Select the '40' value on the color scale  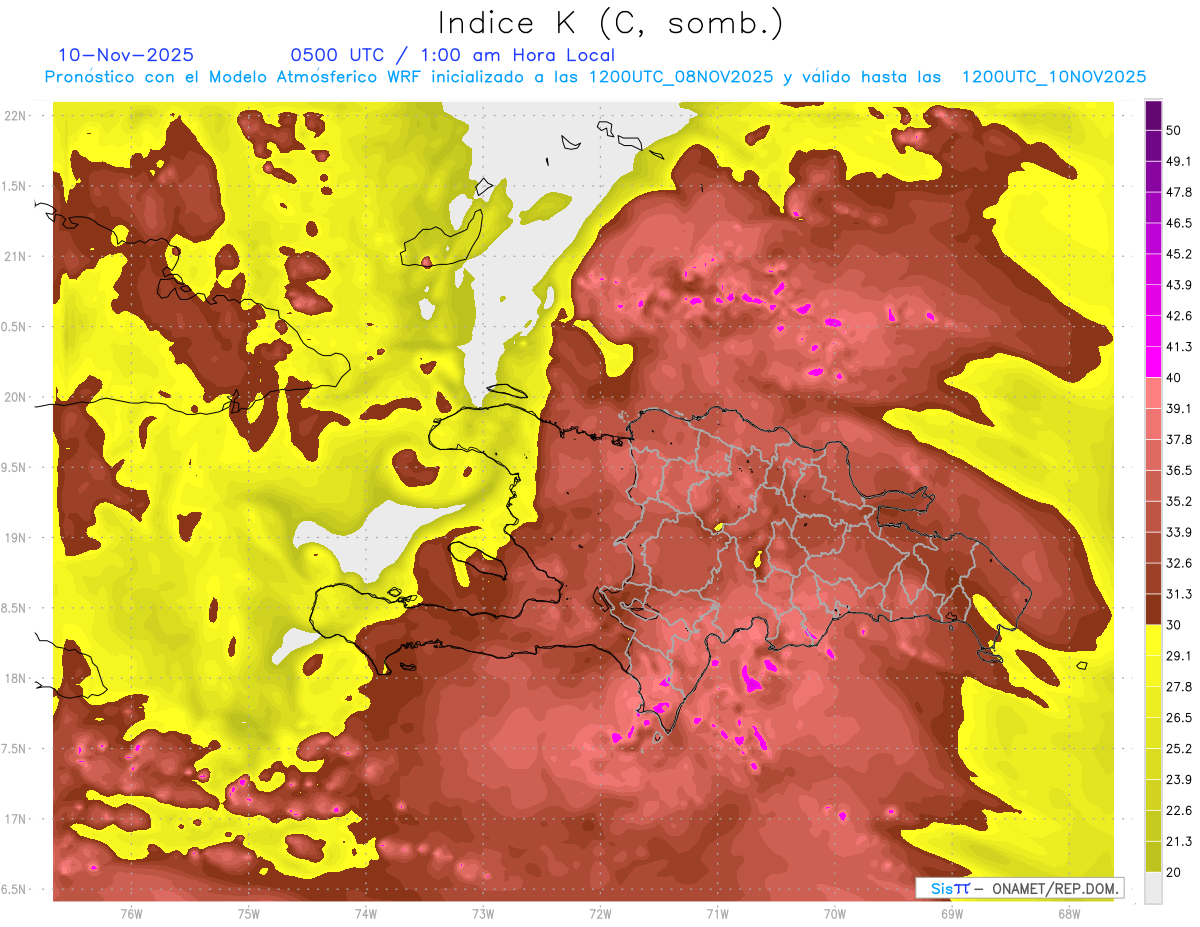1174,378
